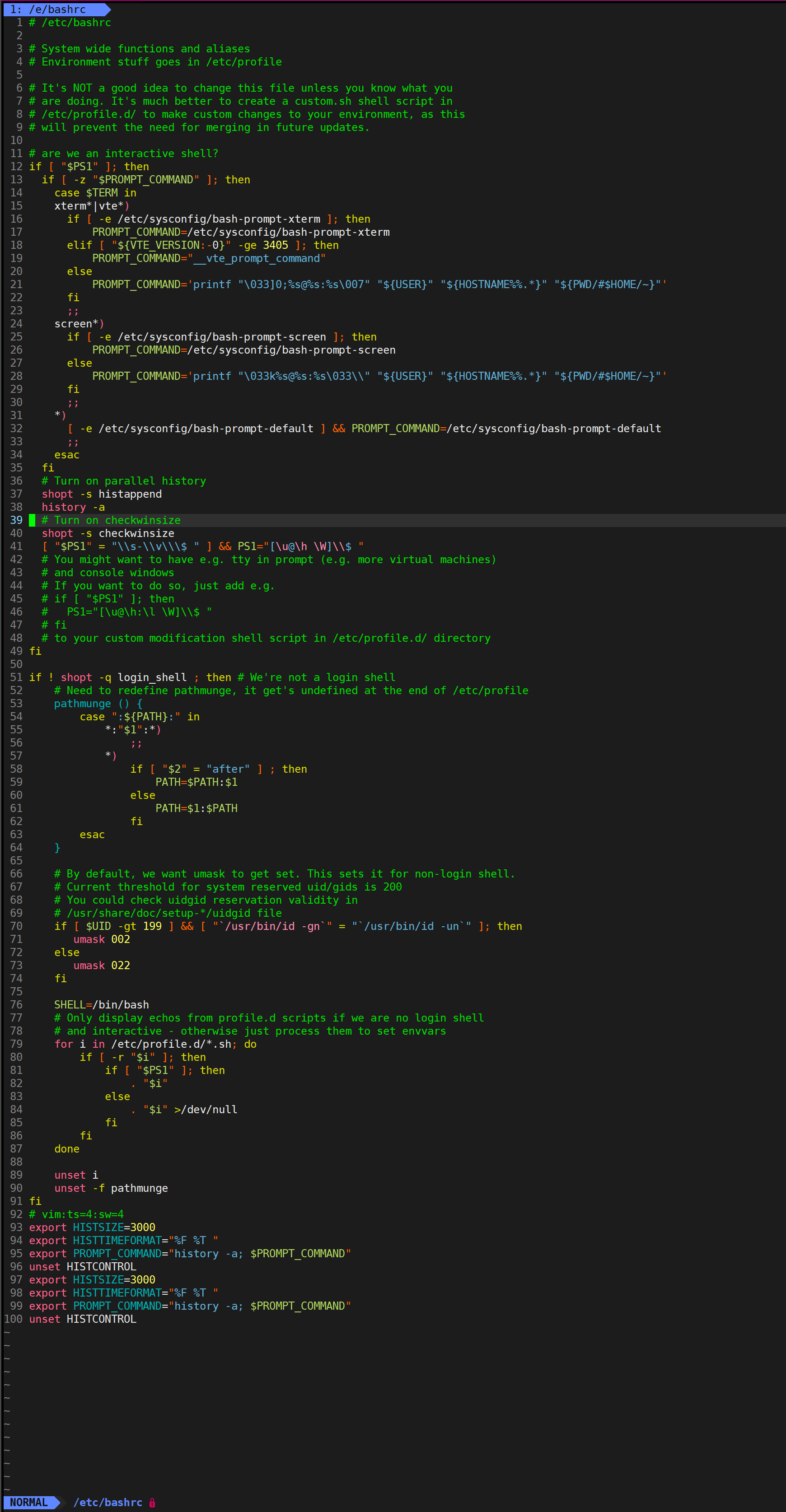Click 'umask 002' line

click(x=102, y=939)
